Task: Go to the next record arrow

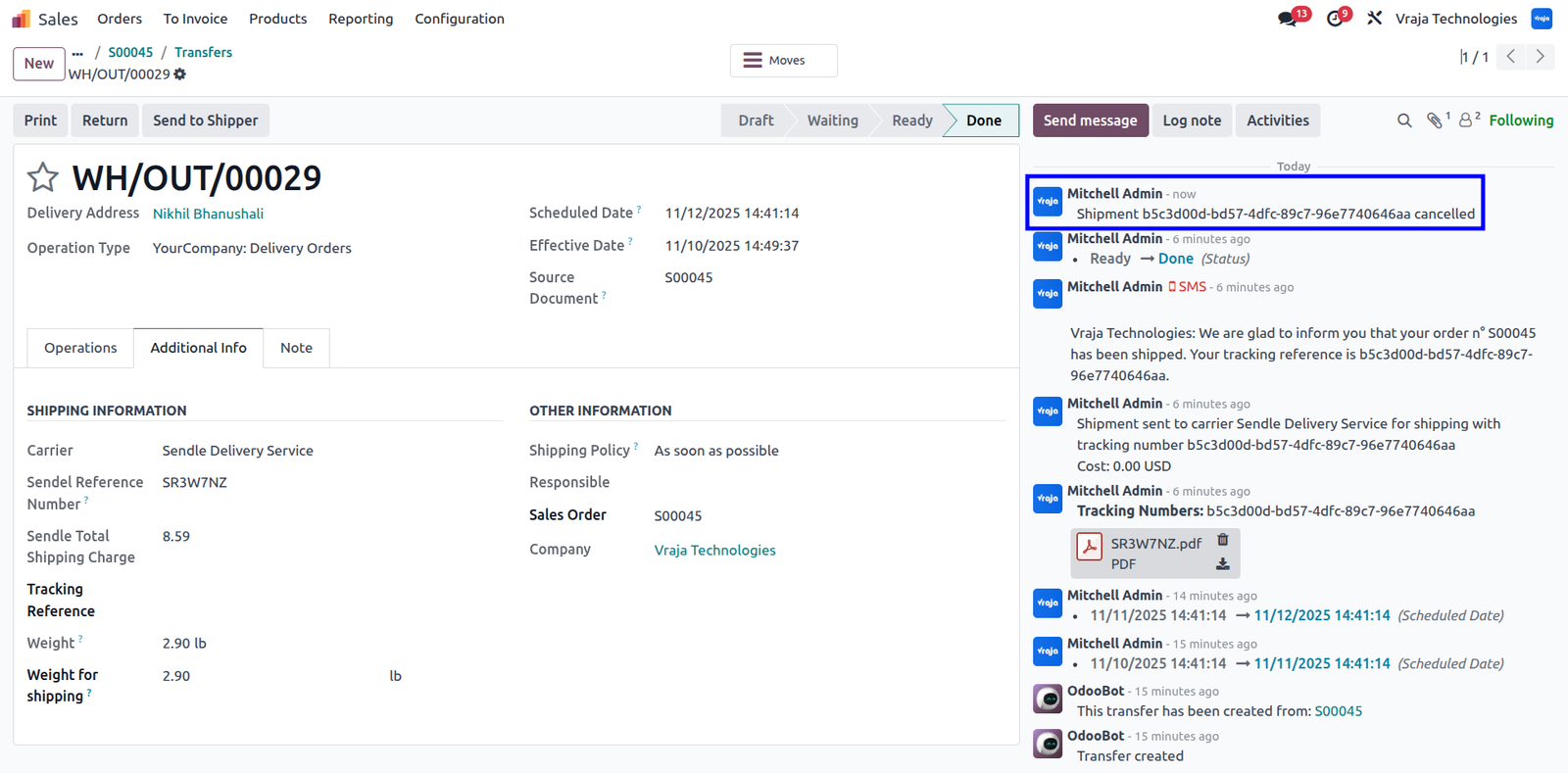Action: tap(1541, 57)
